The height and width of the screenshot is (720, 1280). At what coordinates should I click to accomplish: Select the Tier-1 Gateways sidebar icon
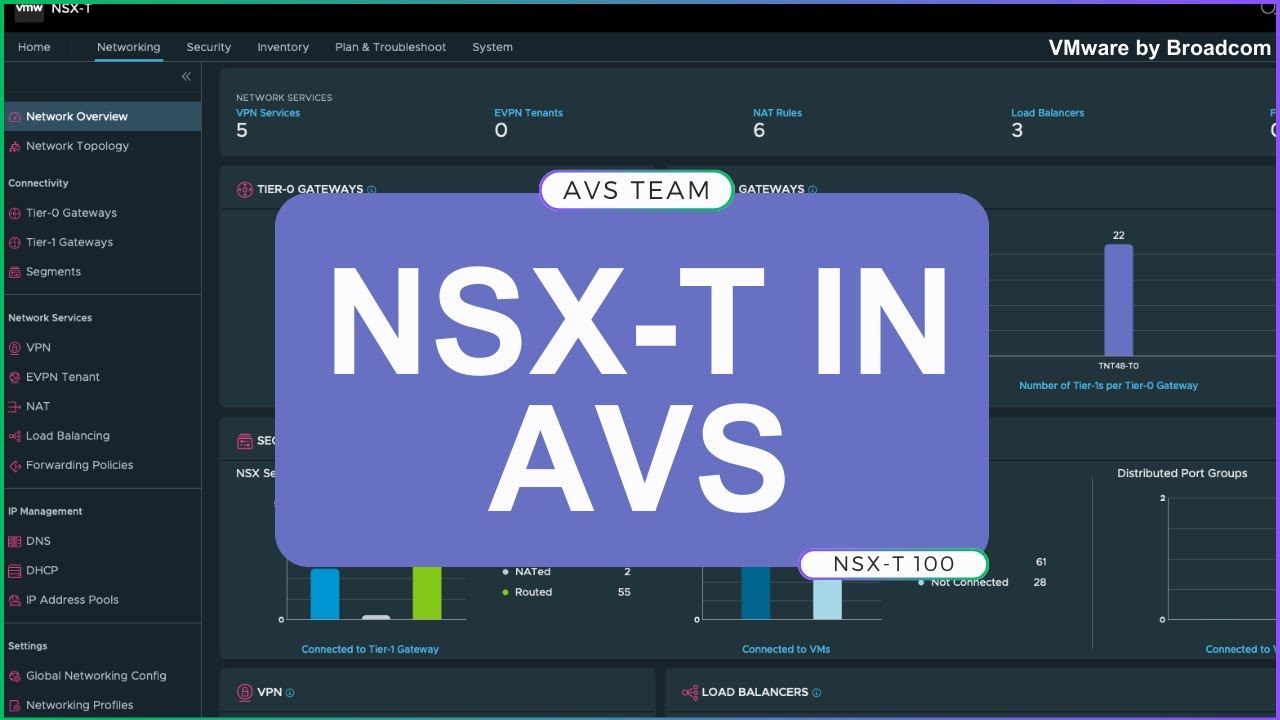tap(15, 242)
